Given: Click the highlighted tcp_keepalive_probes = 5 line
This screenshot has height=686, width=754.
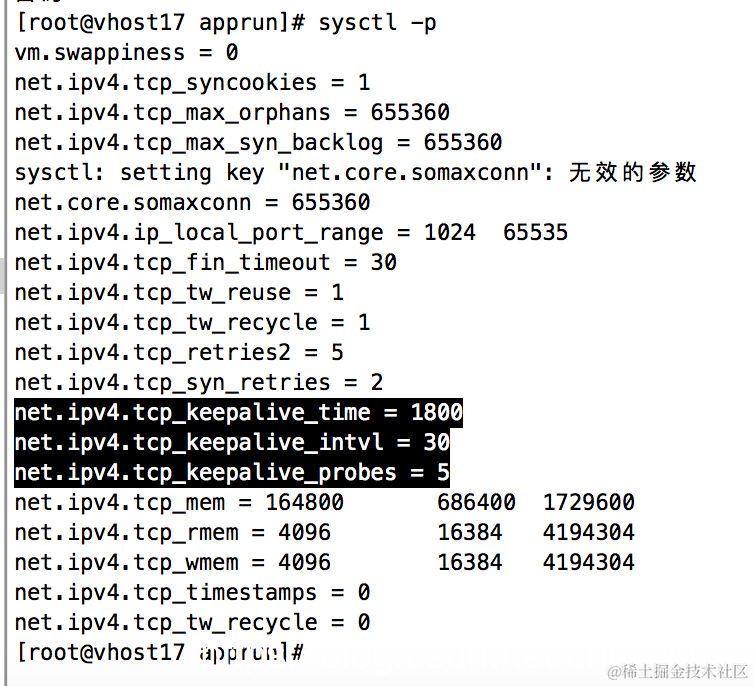Looking at the screenshot, I should (x=232, y=473).
